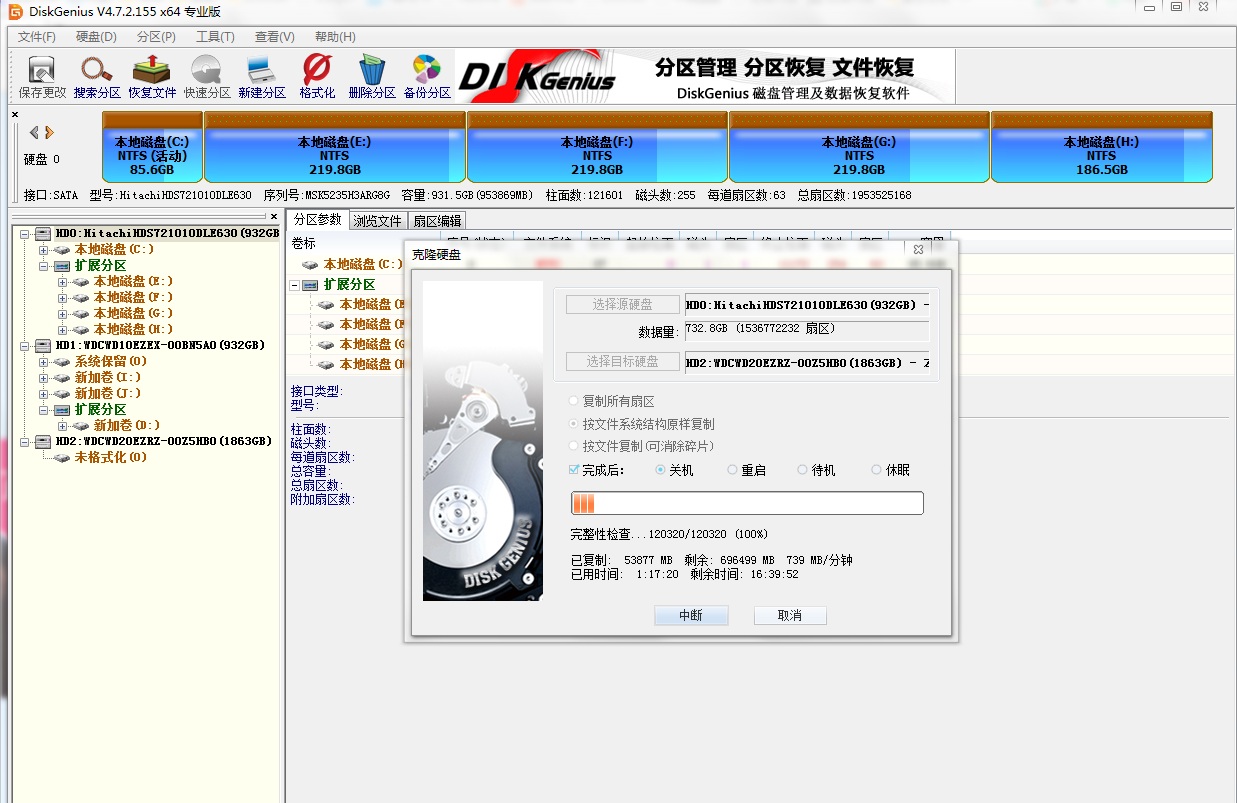Click the 快速分区 (Quick partition) toolbar icon

[x=207, y=77]
